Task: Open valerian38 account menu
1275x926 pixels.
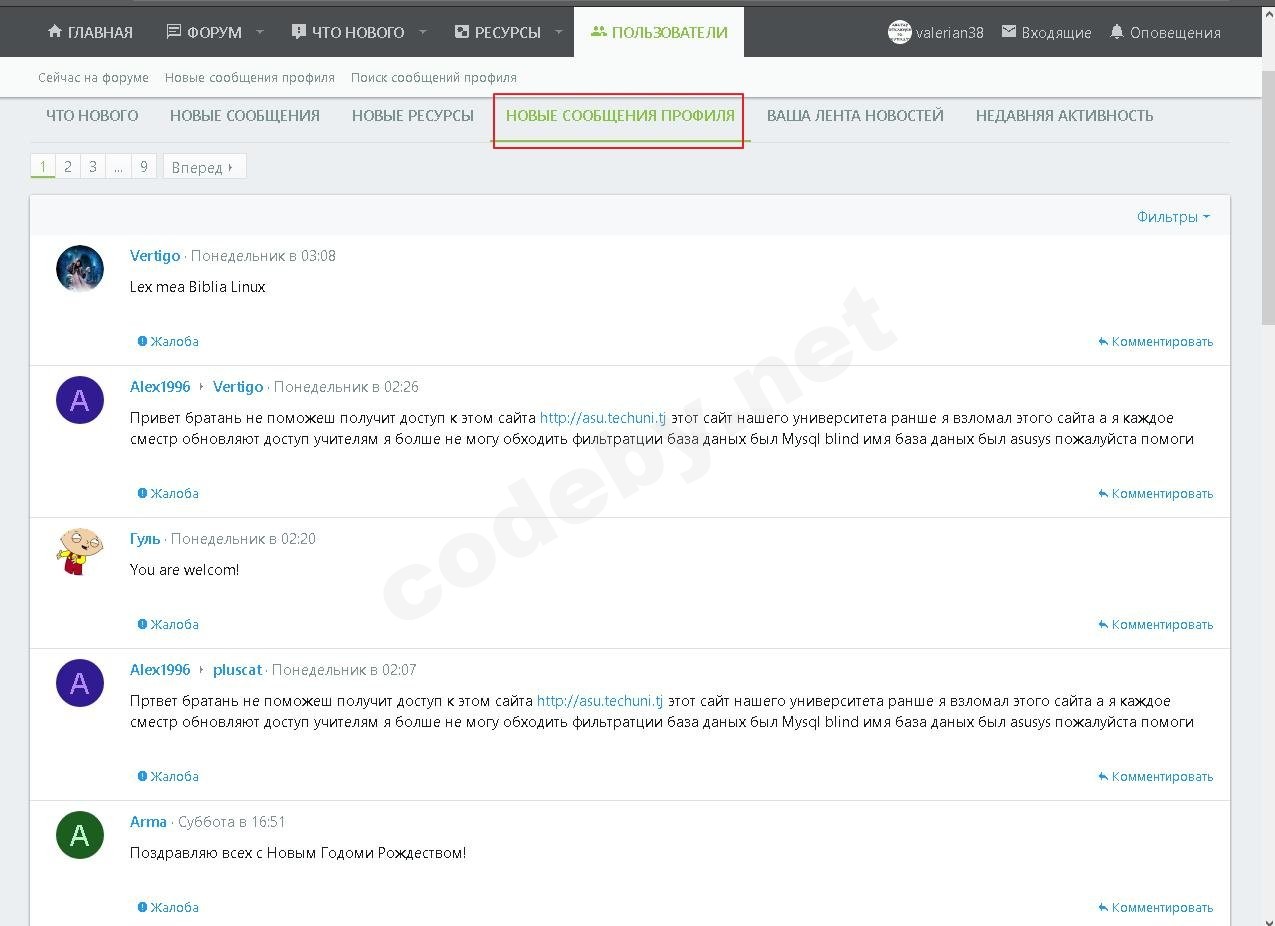Action: point(936,32)
